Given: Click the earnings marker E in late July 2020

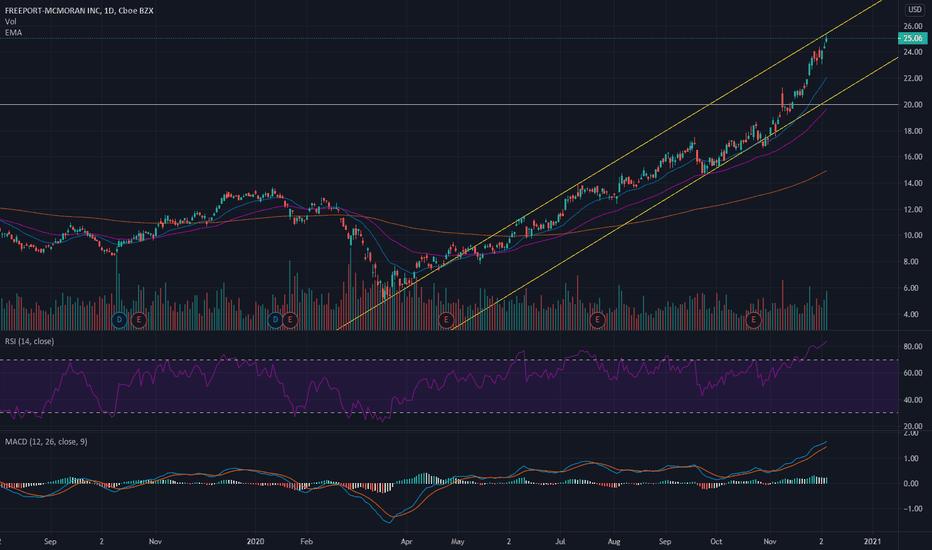Looking at the screenshot, I should pos(597,320).
